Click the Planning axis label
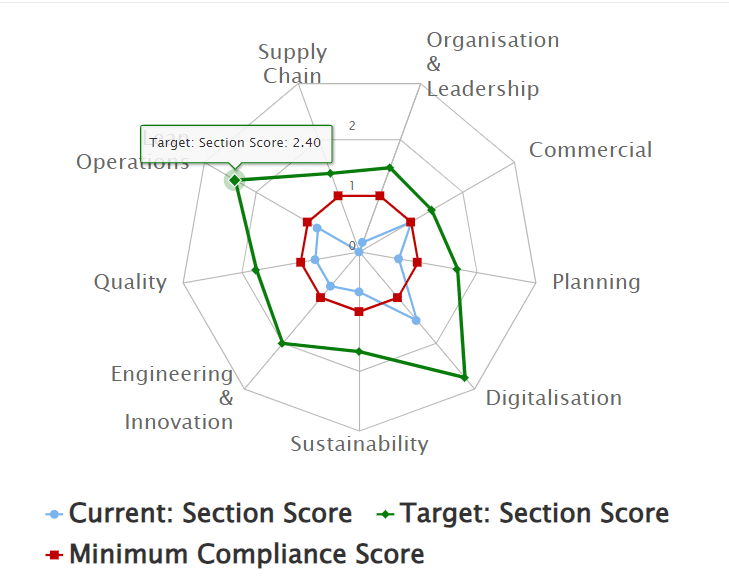729x588 pixels. coord(596,282)
